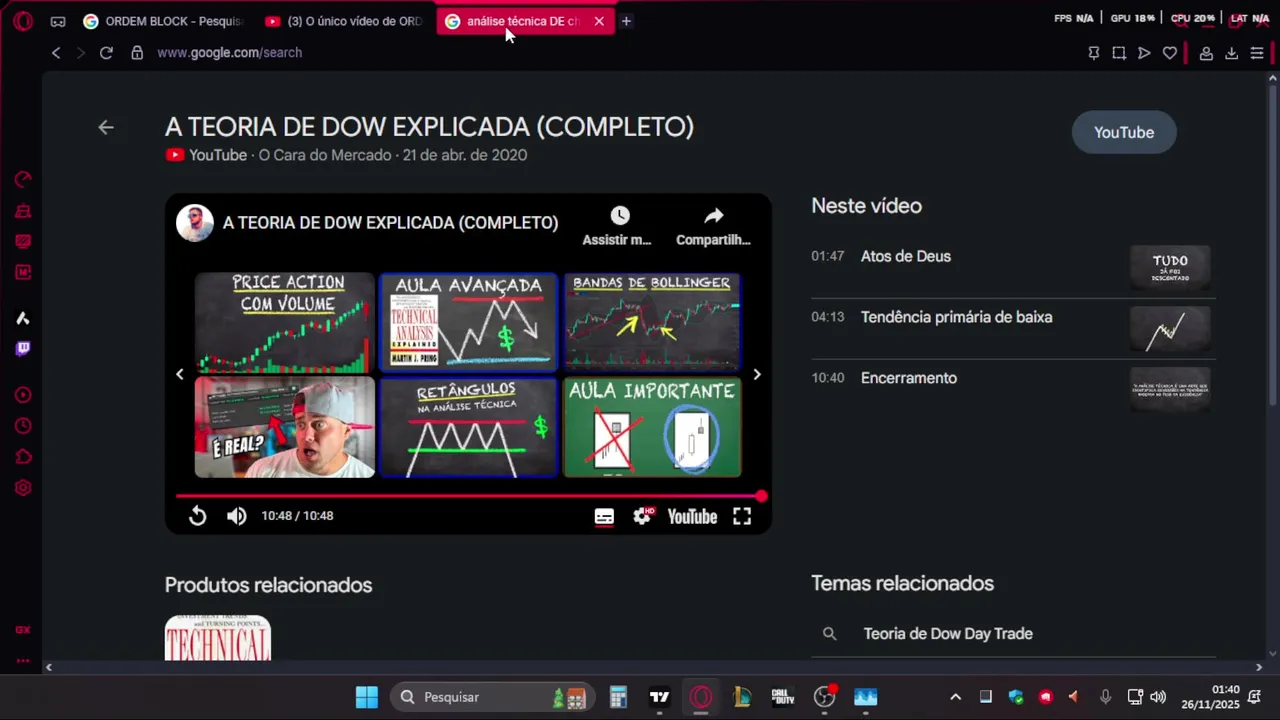1280x720 pixels.
Task: Go back one browser page
Action: [x=56, y=53]
